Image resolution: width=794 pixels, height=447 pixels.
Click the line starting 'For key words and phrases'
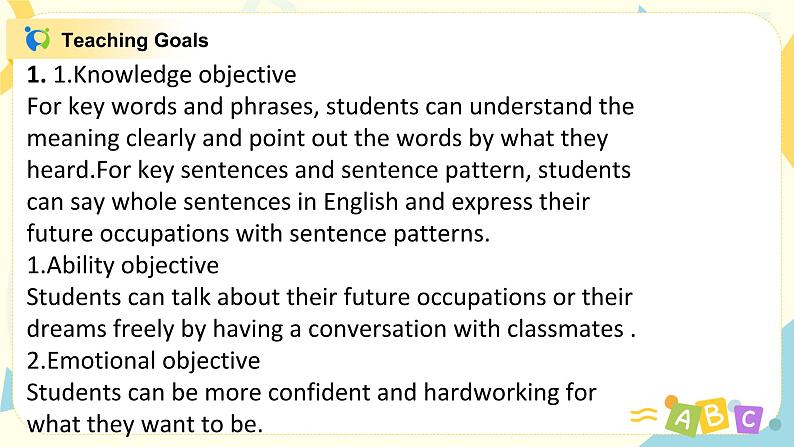[x=331, y=107]
